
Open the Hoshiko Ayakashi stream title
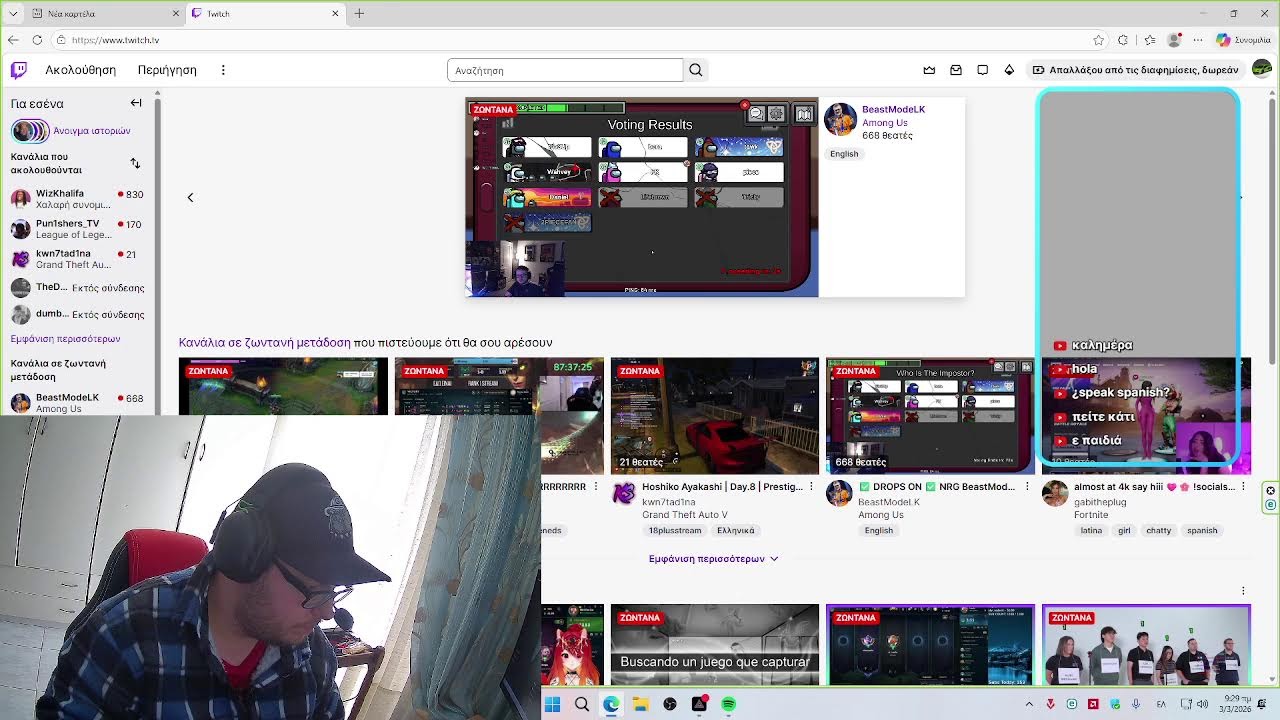point(722,487)
